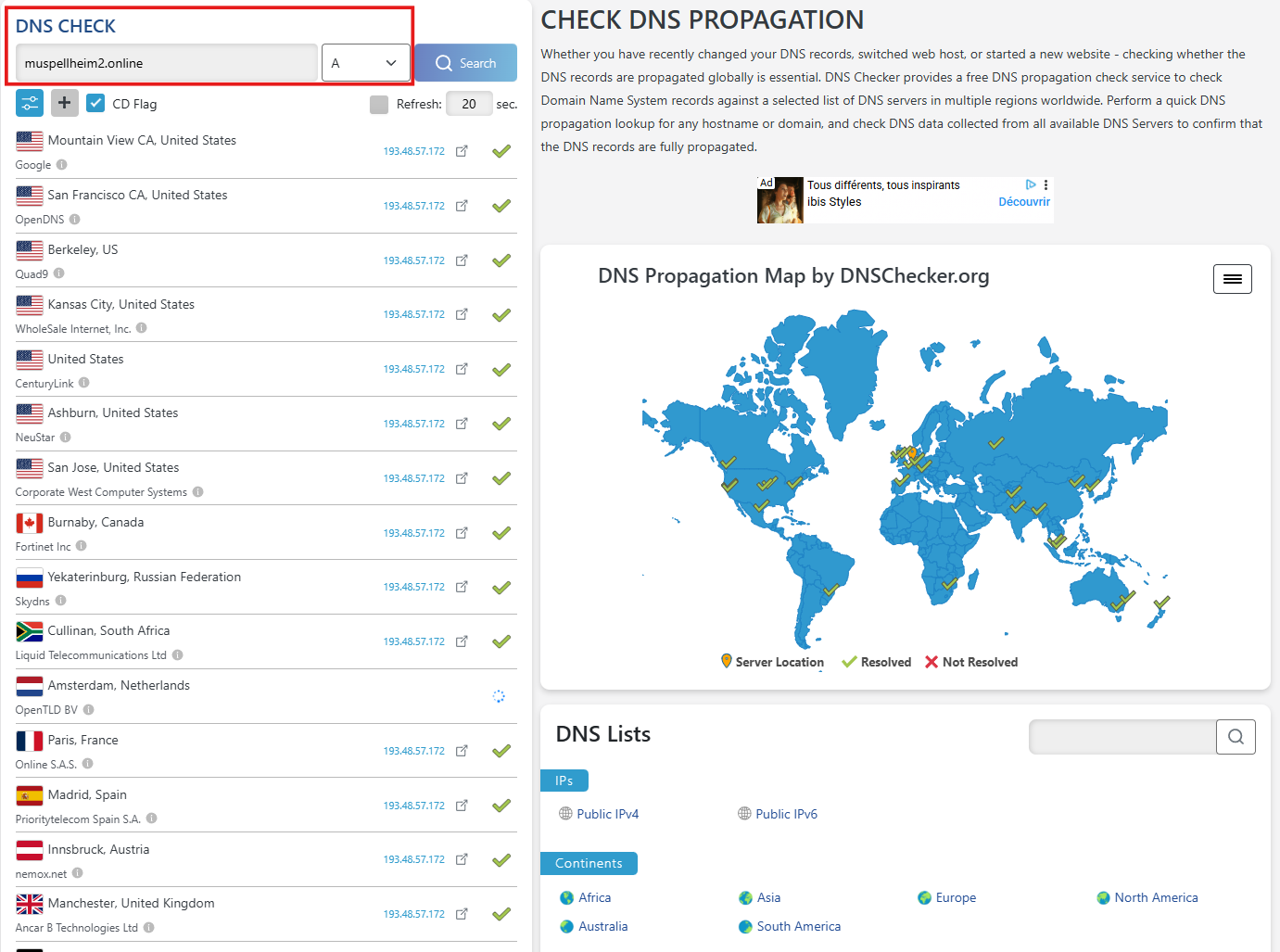1280x952 pixels.
Task: Open the filter settings sliders icon
Action: 30,103
